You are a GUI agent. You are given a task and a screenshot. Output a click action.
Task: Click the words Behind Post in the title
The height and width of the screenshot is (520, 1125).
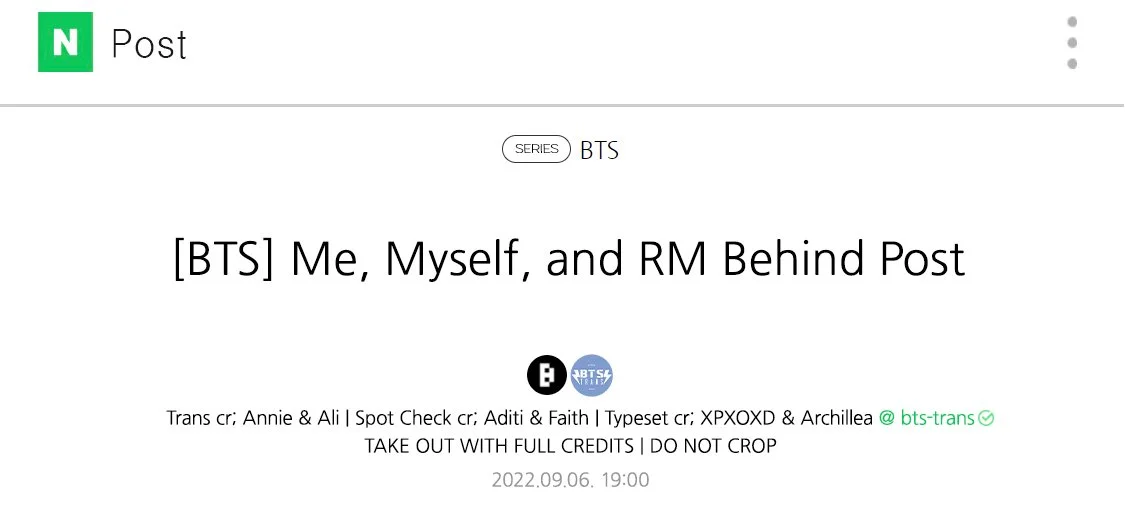point(844,259)
